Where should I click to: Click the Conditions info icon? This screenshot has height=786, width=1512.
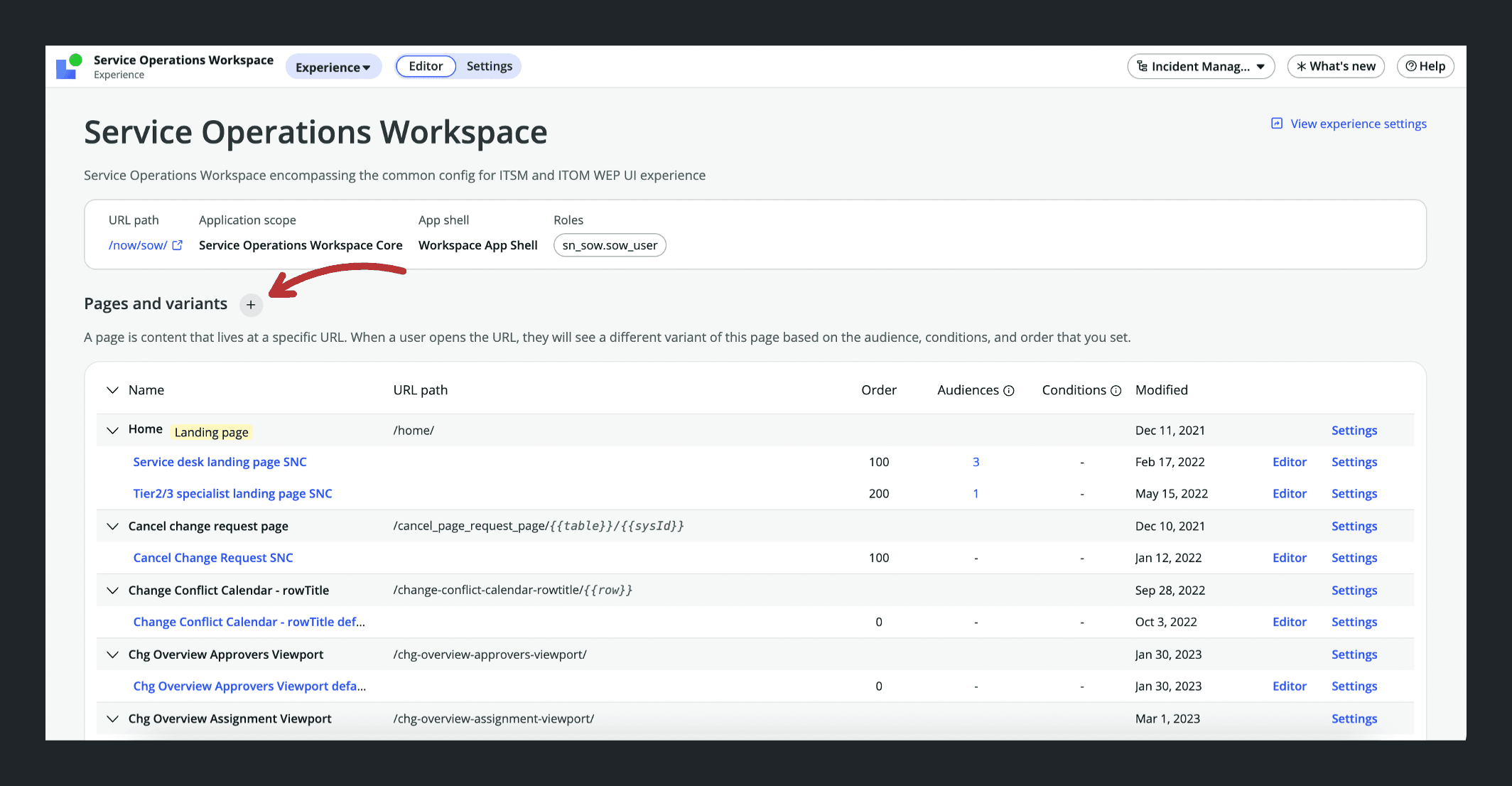pyautogui.click(x=1116, y=391)
